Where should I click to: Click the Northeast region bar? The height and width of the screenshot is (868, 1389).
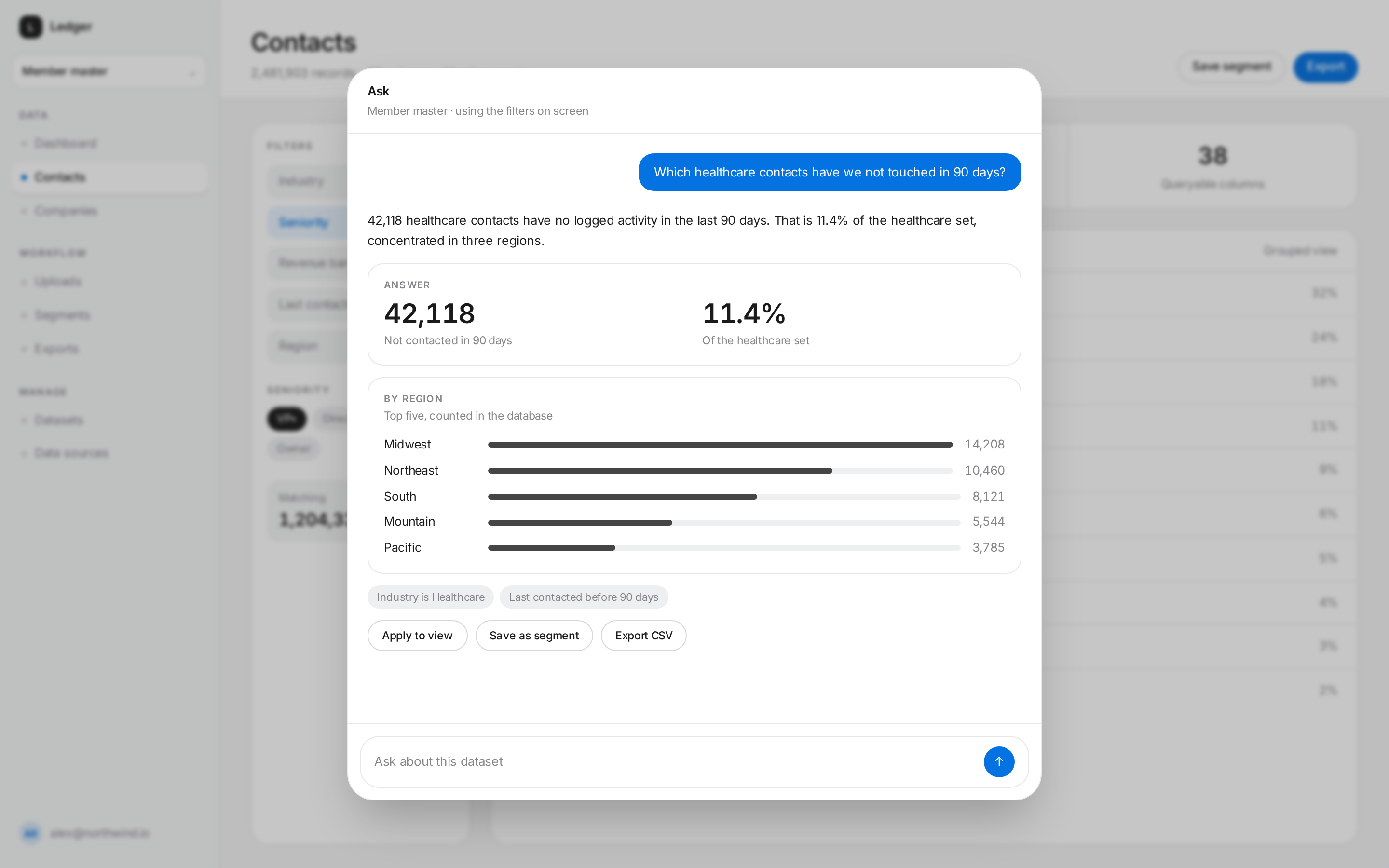[x=721, y=471]
